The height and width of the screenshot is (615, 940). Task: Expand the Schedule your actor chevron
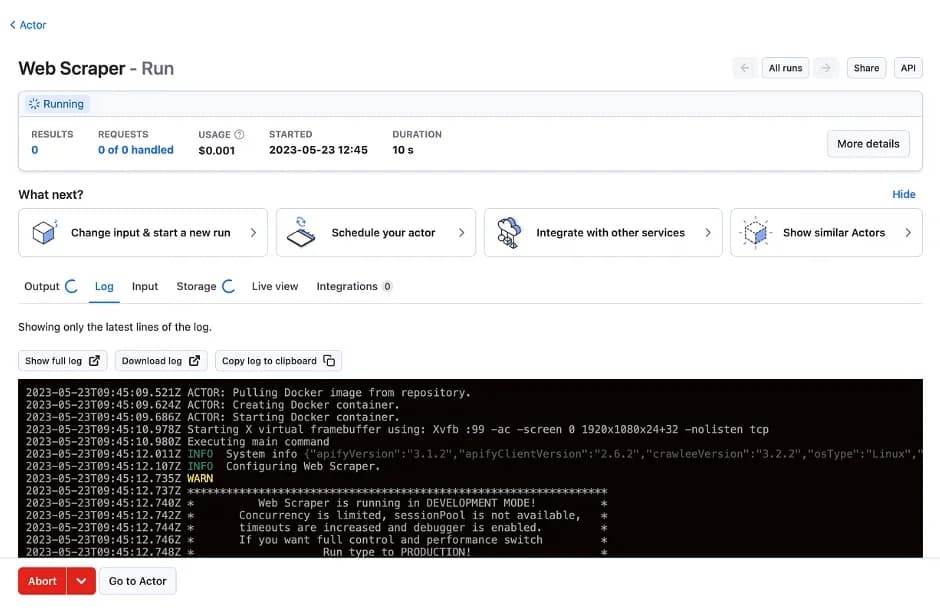pyautogui.click(x=461, y=233)
